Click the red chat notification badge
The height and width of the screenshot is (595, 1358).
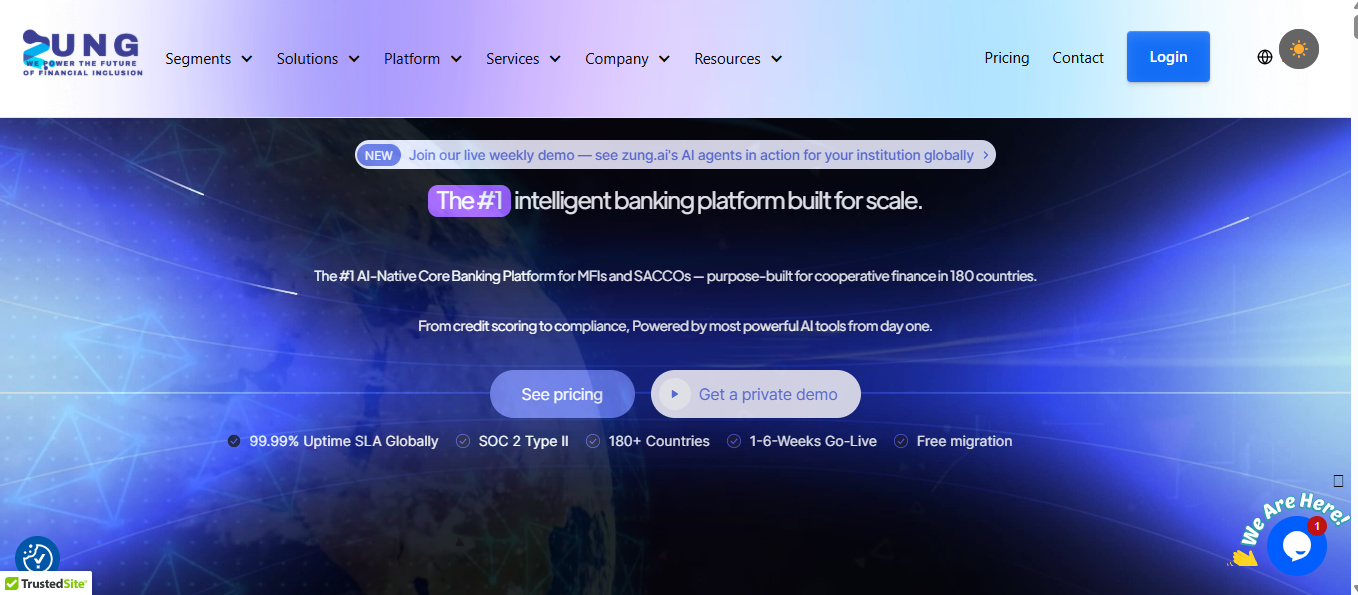pos(1317,526)
